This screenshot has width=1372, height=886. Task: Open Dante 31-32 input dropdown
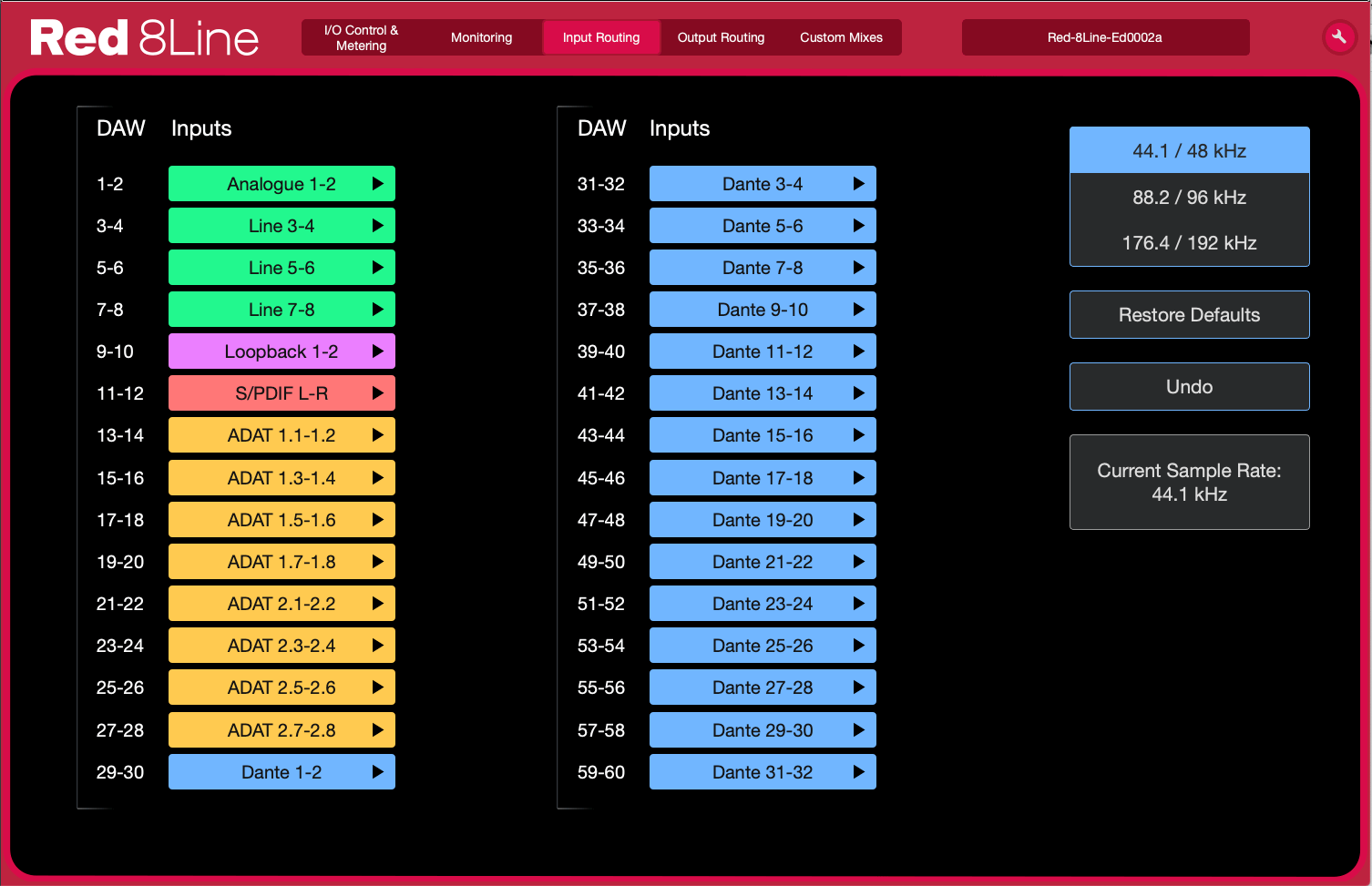coord(763,772)
